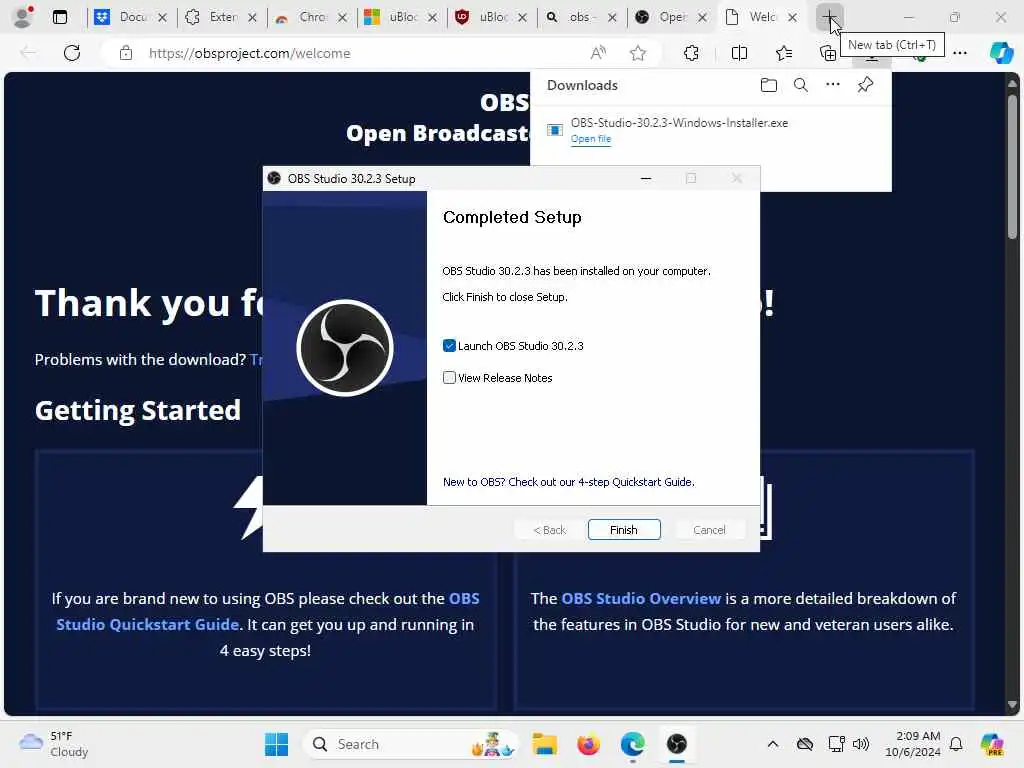This screenshot has height=768, width=1024.
Task: Open Copilot preview icon in taskbar corner
Action: (x=992, y=744)
